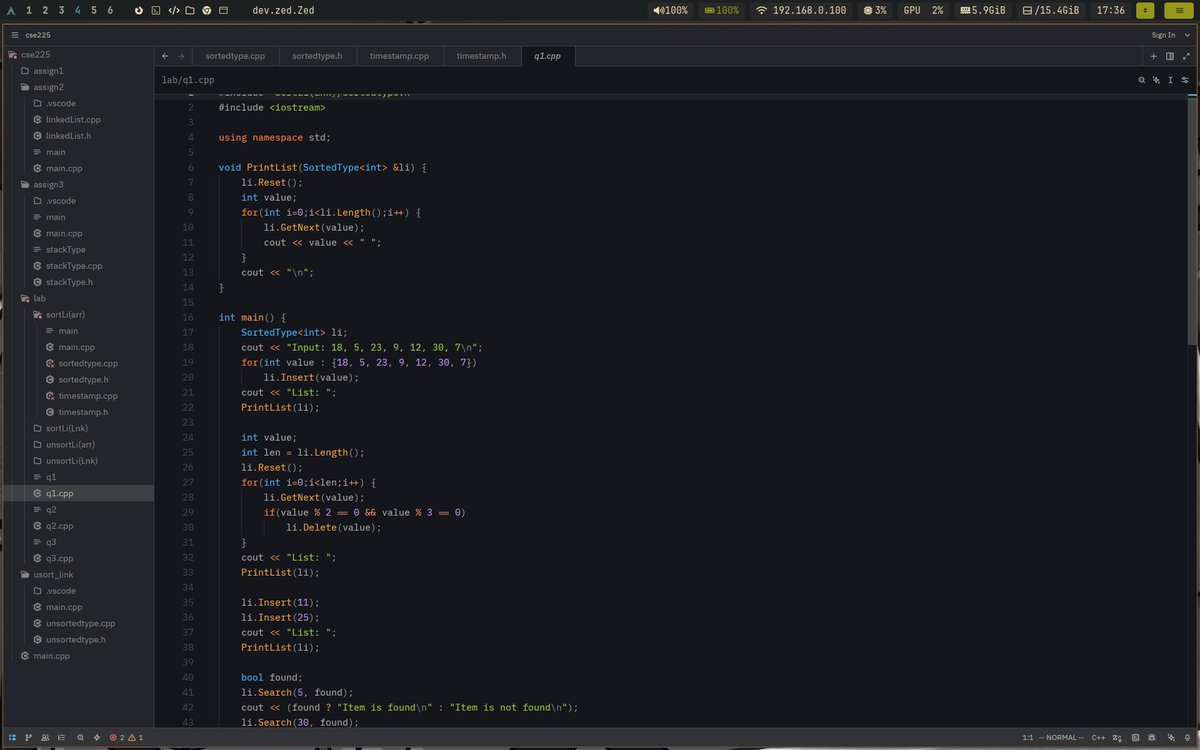
Task: Click the 17:36 clock in top bar
Action: click(1111, 10)
